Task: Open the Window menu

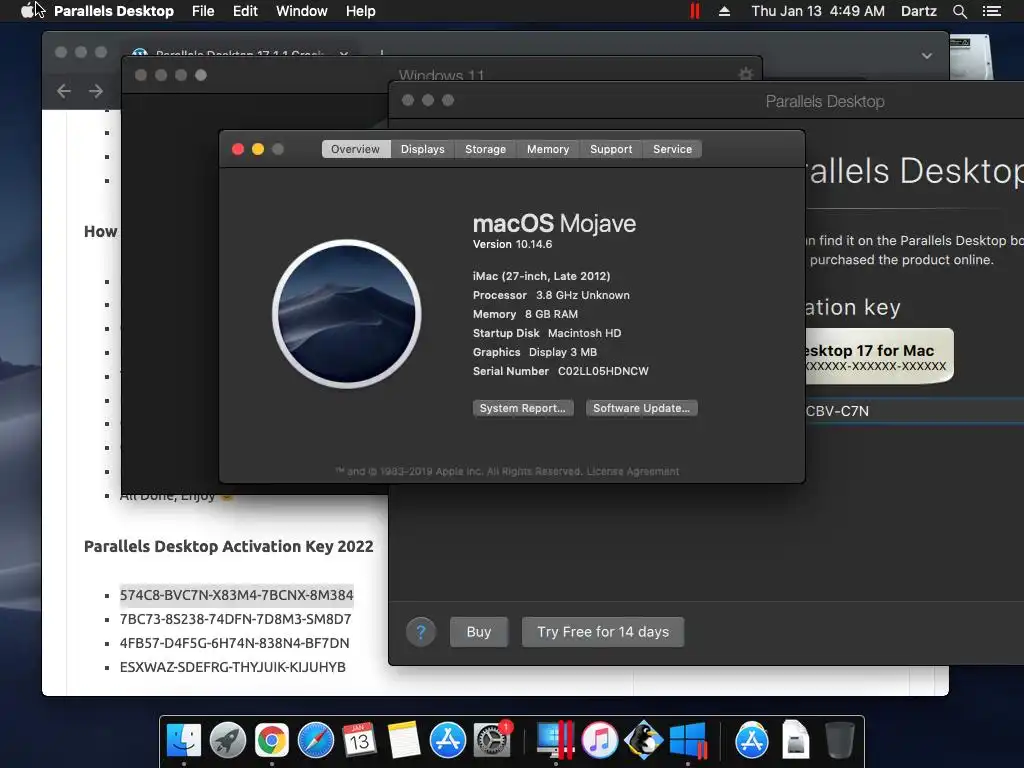Action: click(302, 11)
